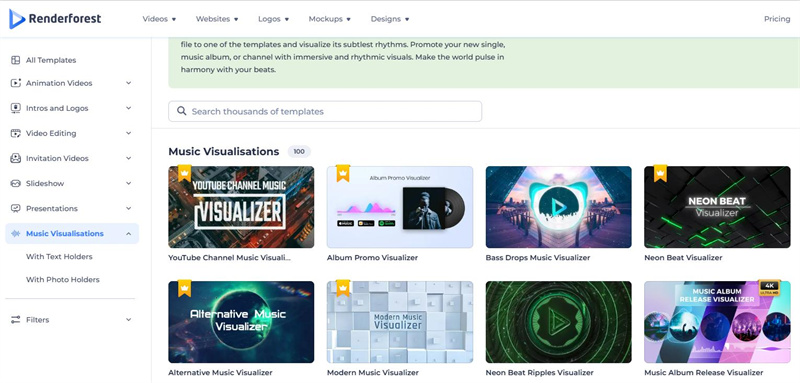Expand the Intros and Logos chevron

pos(129,108)
